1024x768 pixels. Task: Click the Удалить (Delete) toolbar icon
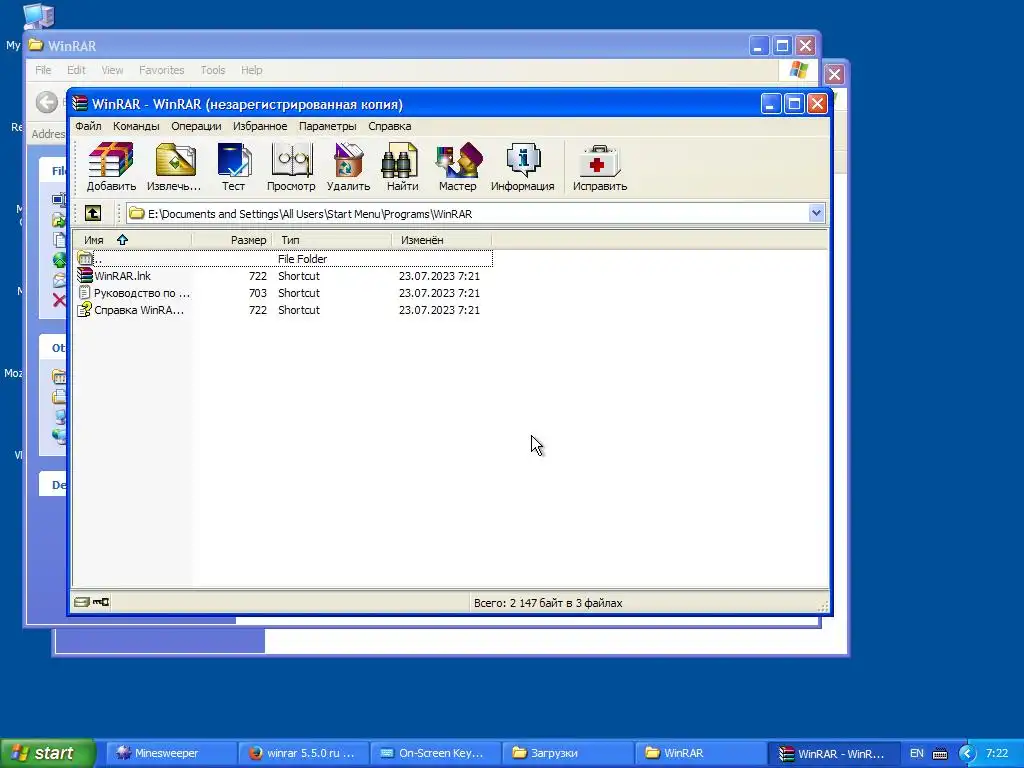click(348, 167)
